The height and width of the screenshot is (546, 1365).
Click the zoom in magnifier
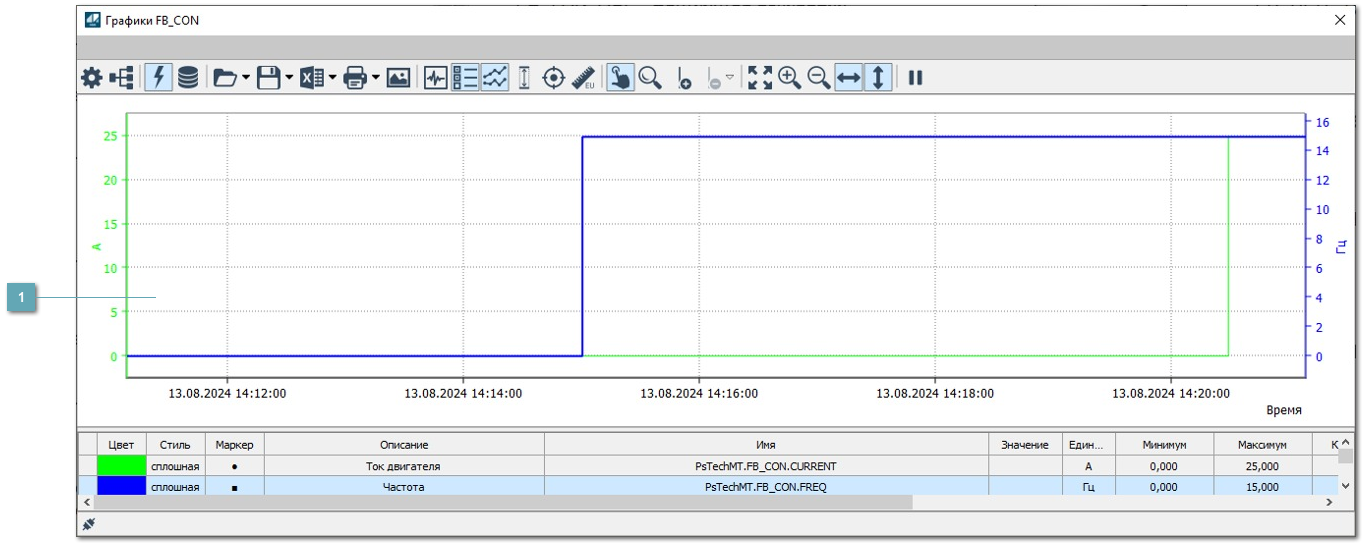pos(789,78)
